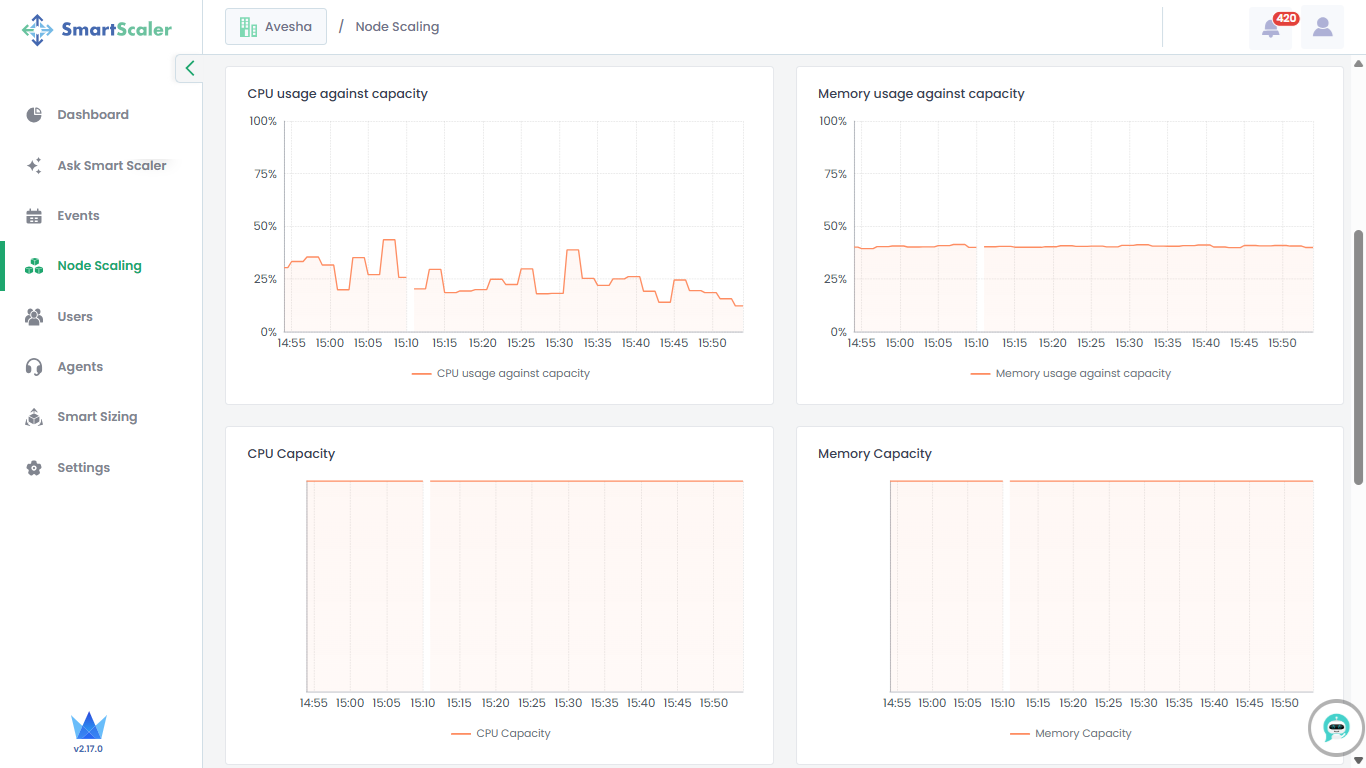Click the Users group icon
The height and width of the screenshot is (768, 1366).
tap(34, 317)
